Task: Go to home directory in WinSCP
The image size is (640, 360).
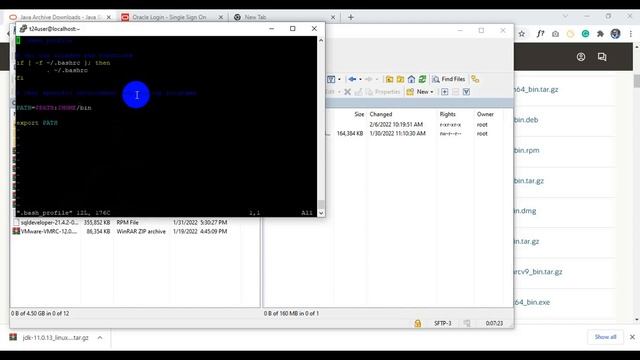Action: tap(411, 79)
